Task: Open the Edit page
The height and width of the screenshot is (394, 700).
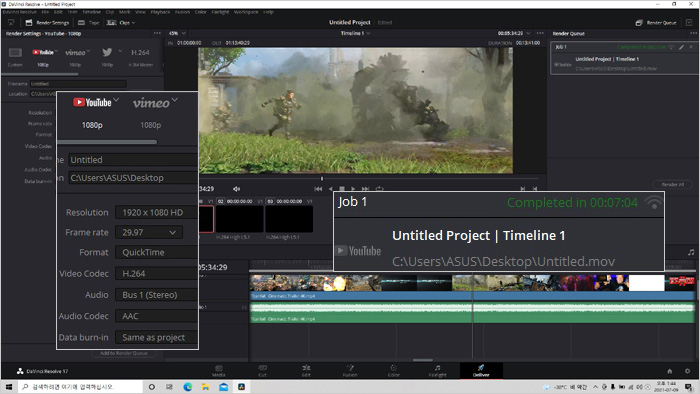Action: coord(306,370)
